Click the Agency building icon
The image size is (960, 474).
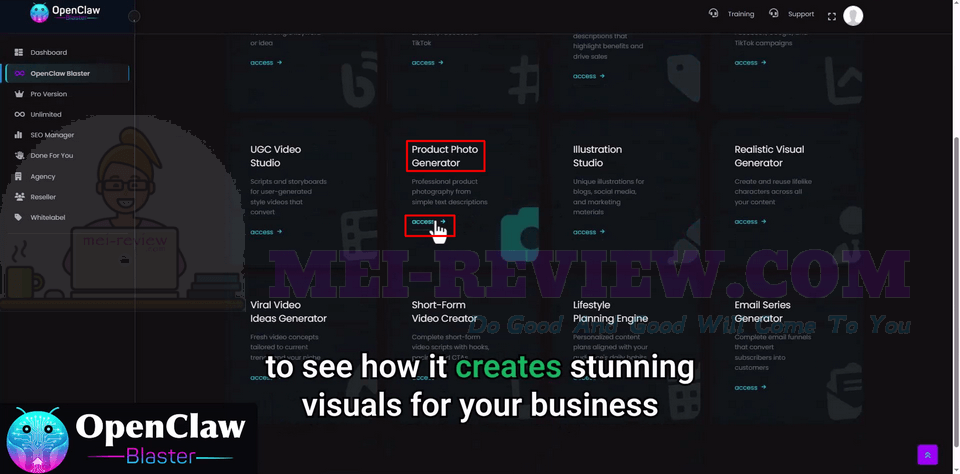[18, 176]
